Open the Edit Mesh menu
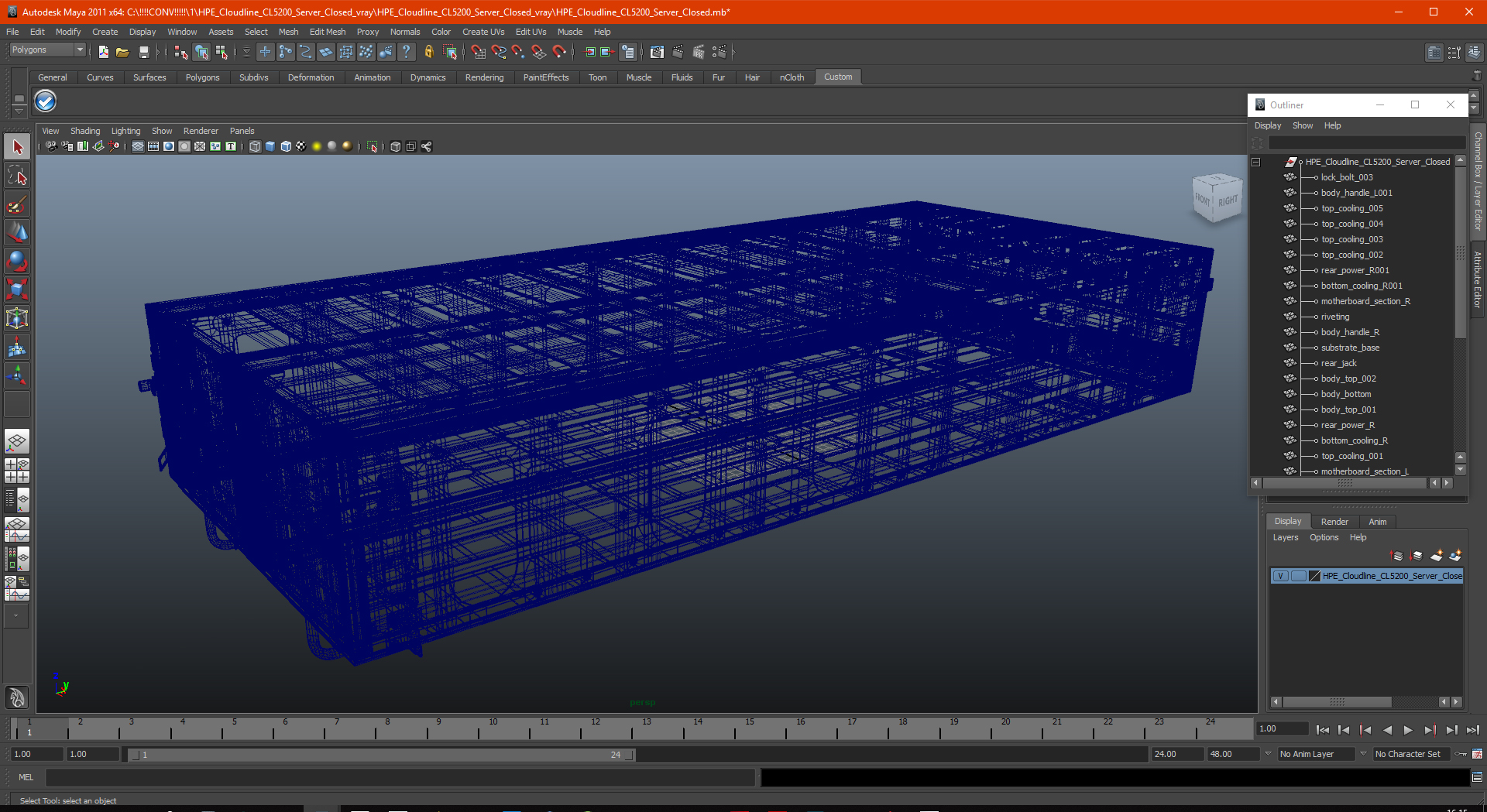 (328, 32)
